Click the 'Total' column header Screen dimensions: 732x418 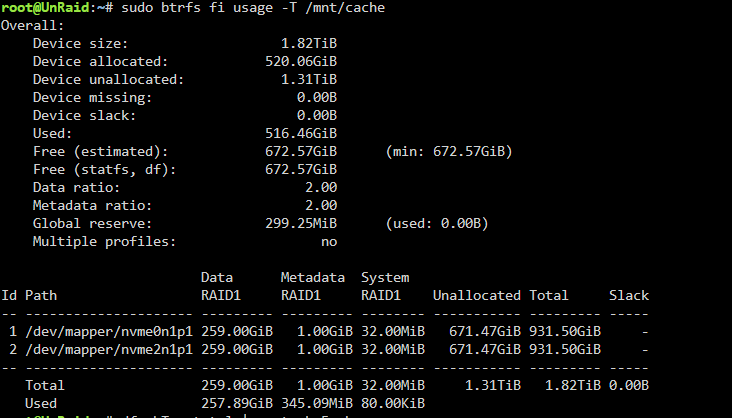click(x=549, y=296)
